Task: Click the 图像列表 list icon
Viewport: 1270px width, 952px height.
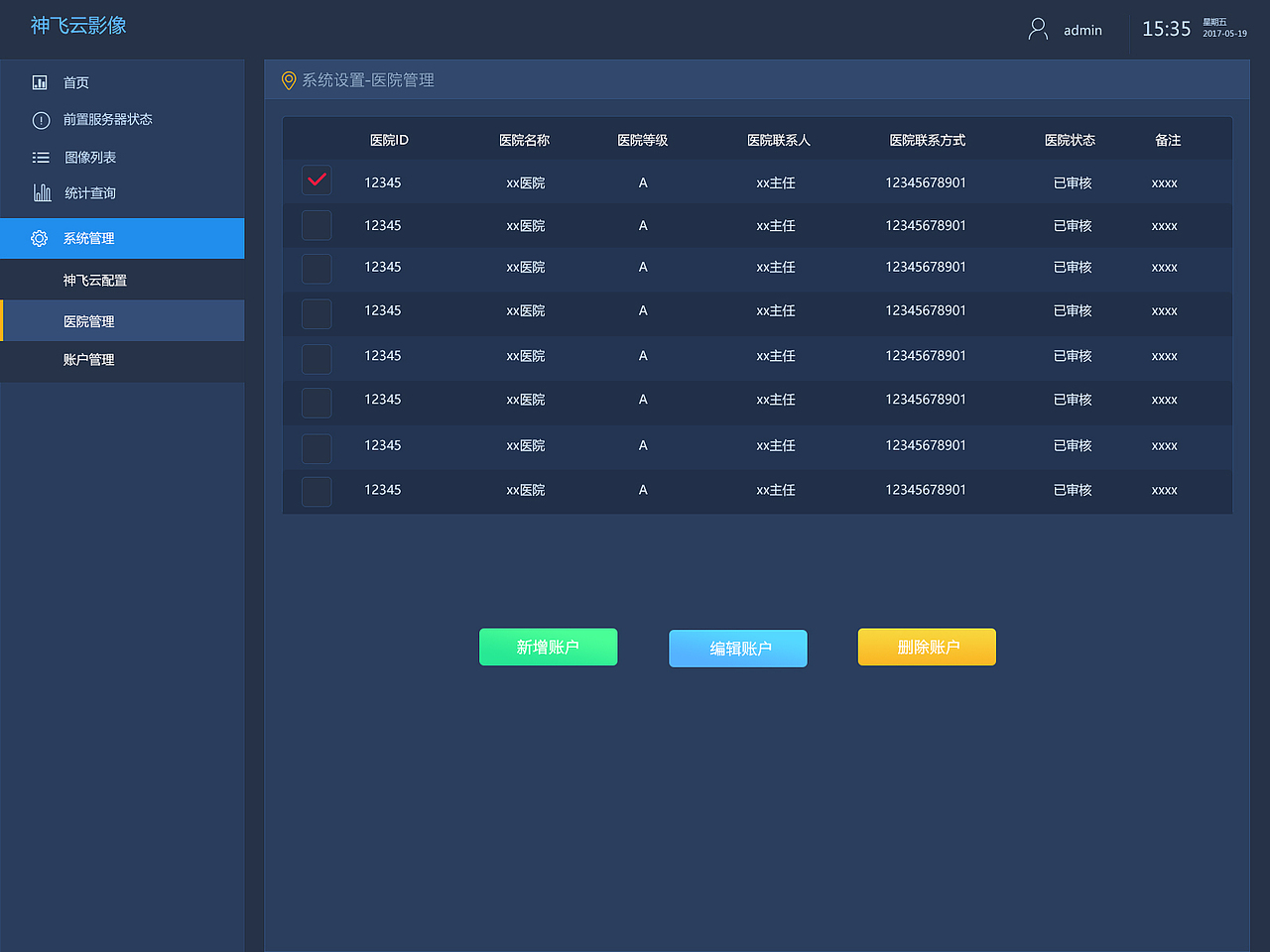Action: (41, 158)
